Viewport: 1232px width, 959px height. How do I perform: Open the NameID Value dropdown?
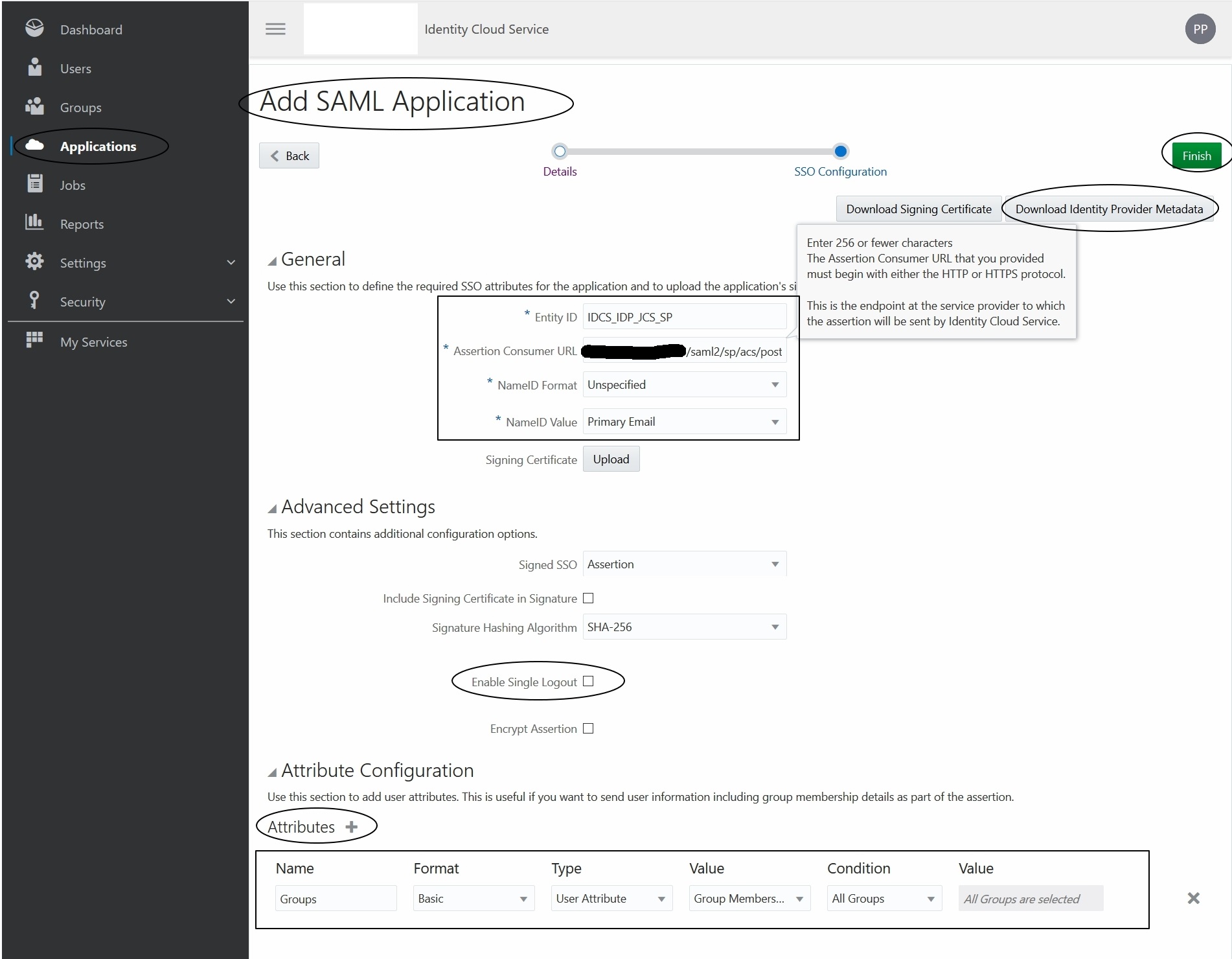[685, 421]
